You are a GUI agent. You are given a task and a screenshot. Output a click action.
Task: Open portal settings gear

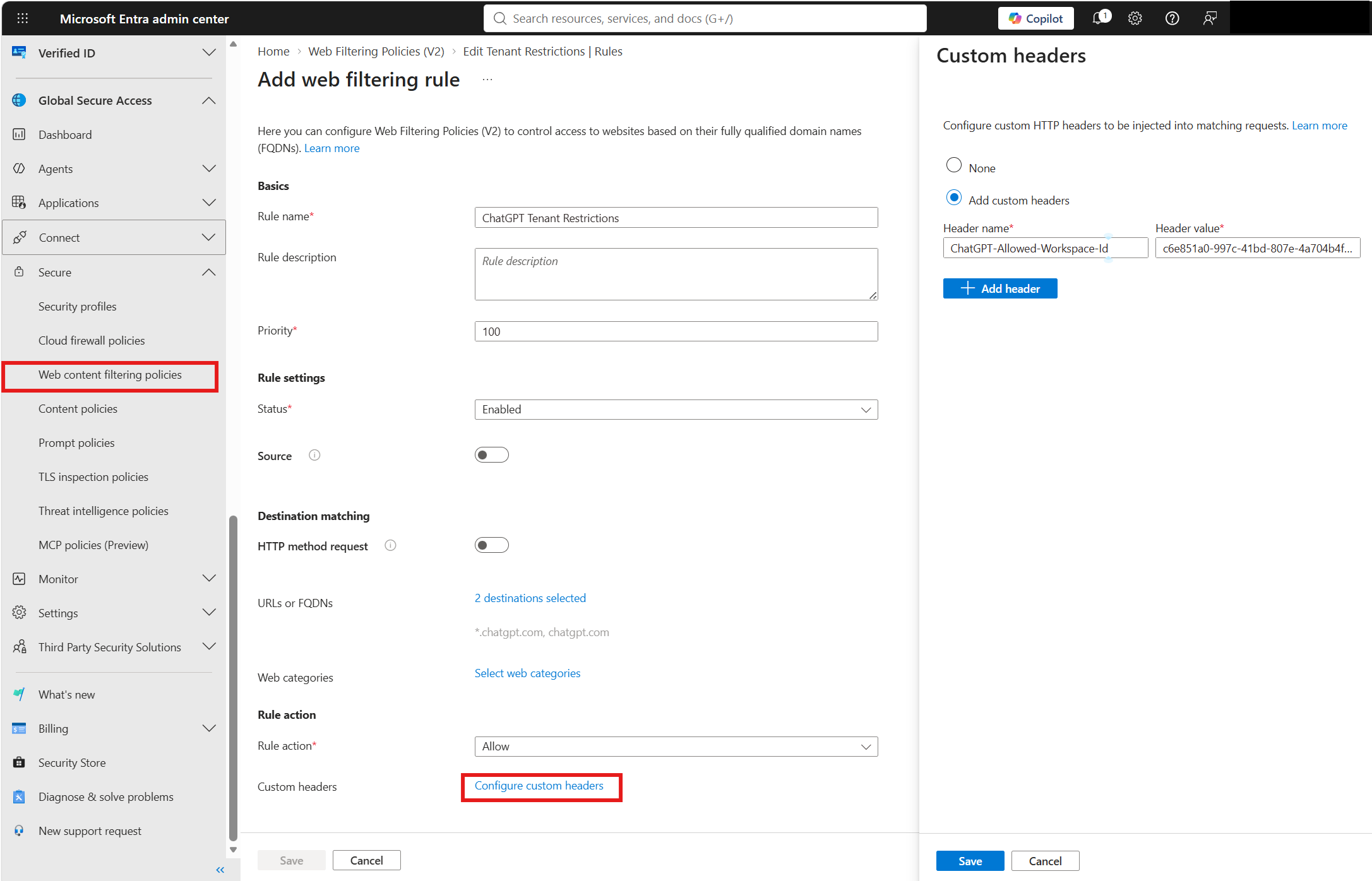(1135, 18)
